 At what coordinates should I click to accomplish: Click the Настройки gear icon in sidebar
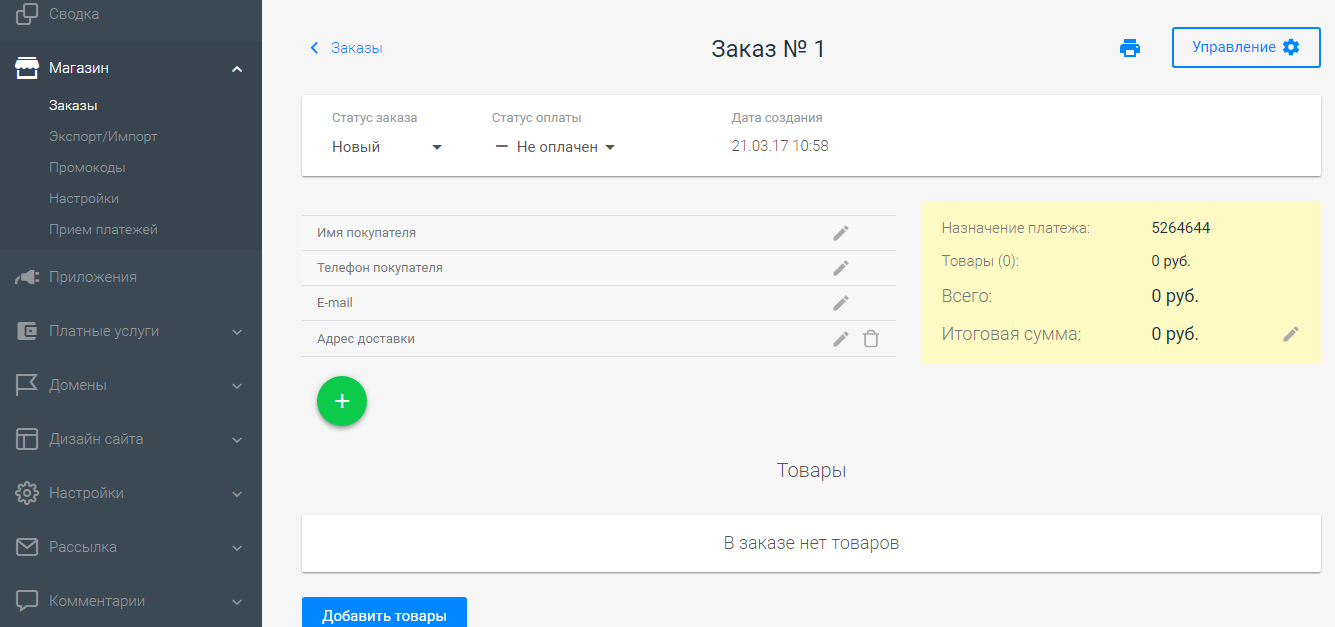[27, 493]
